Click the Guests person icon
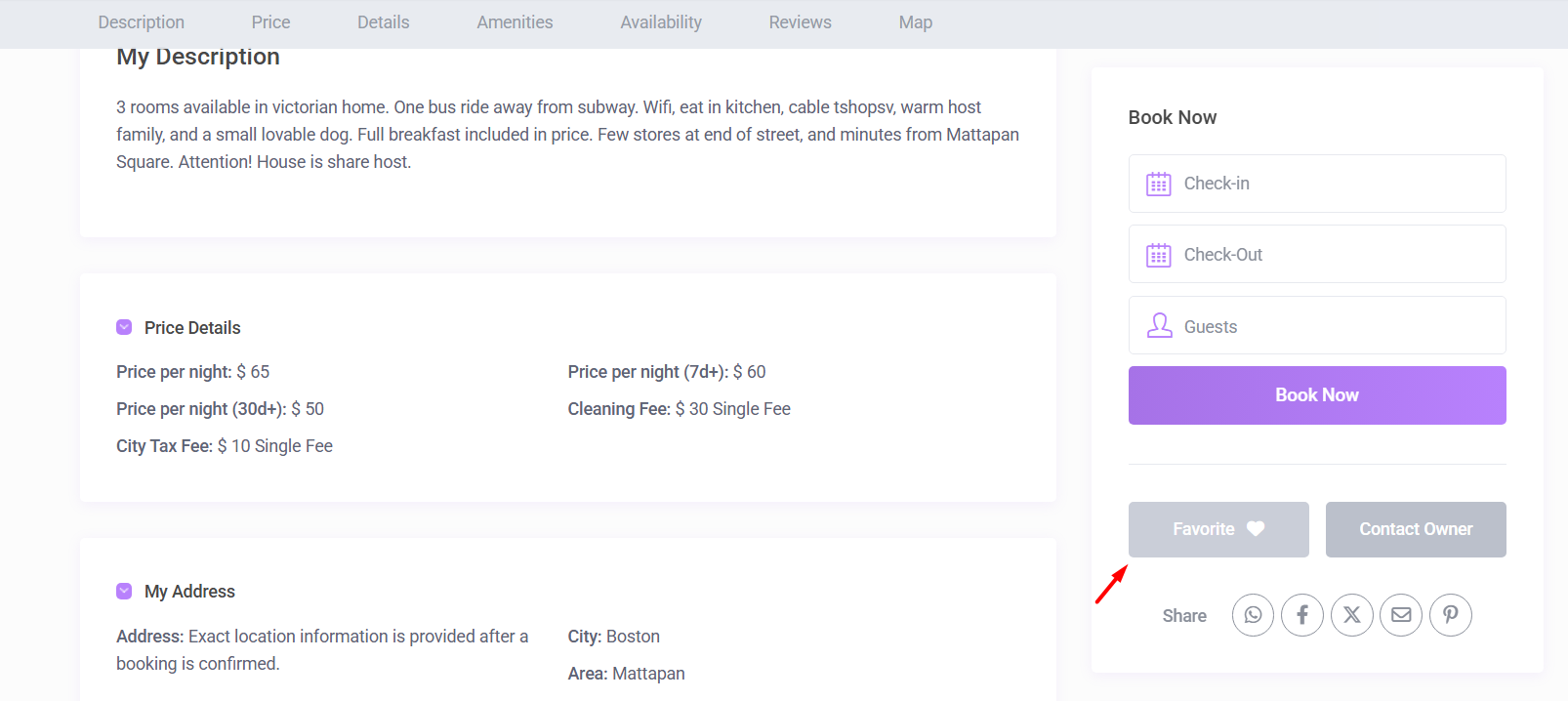This screenshot has height=701, width=1568. pyautogui.click(x=1159, y=326)
